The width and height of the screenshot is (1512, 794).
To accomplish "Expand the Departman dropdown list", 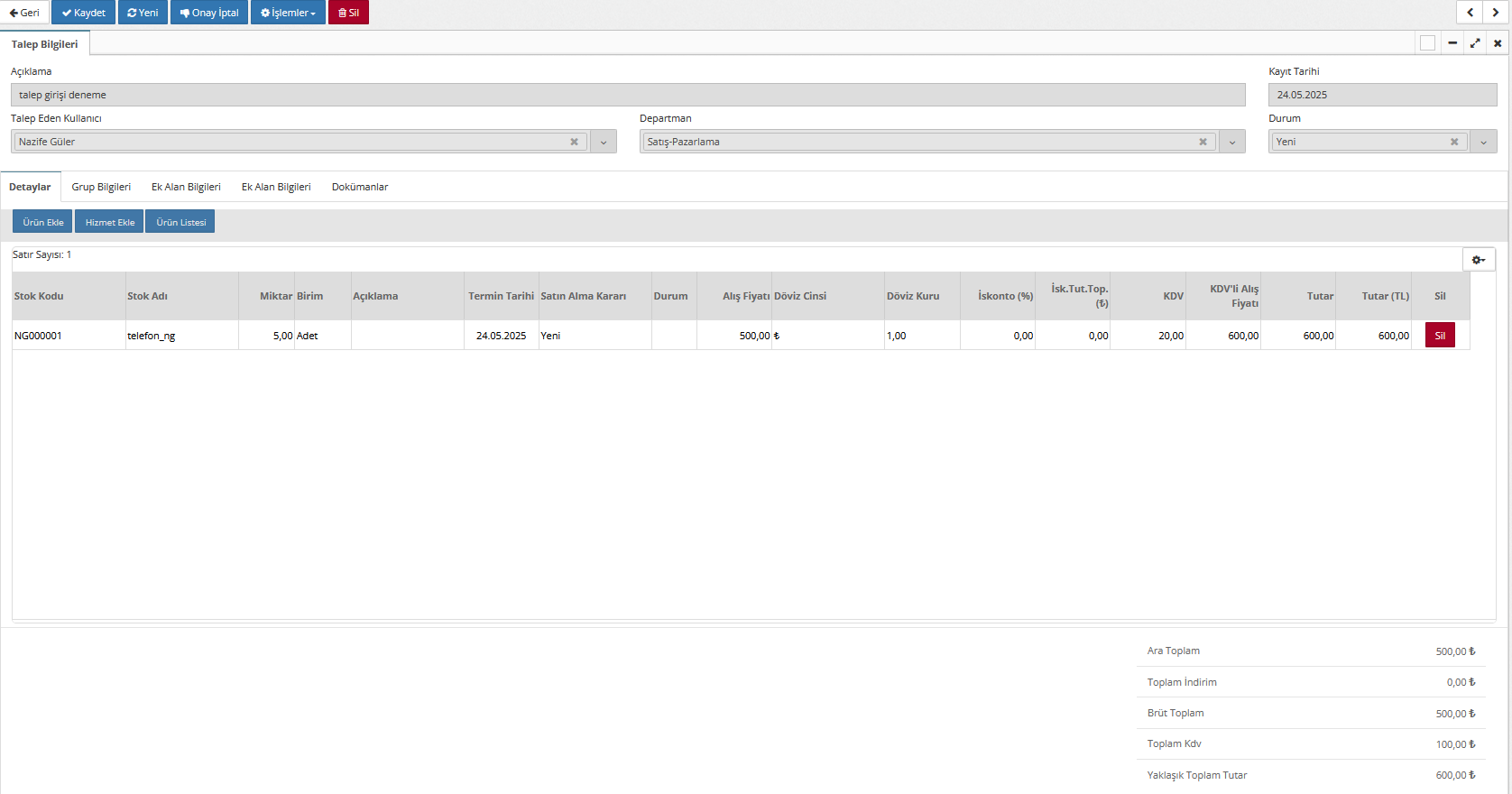I will [1232, 142].
